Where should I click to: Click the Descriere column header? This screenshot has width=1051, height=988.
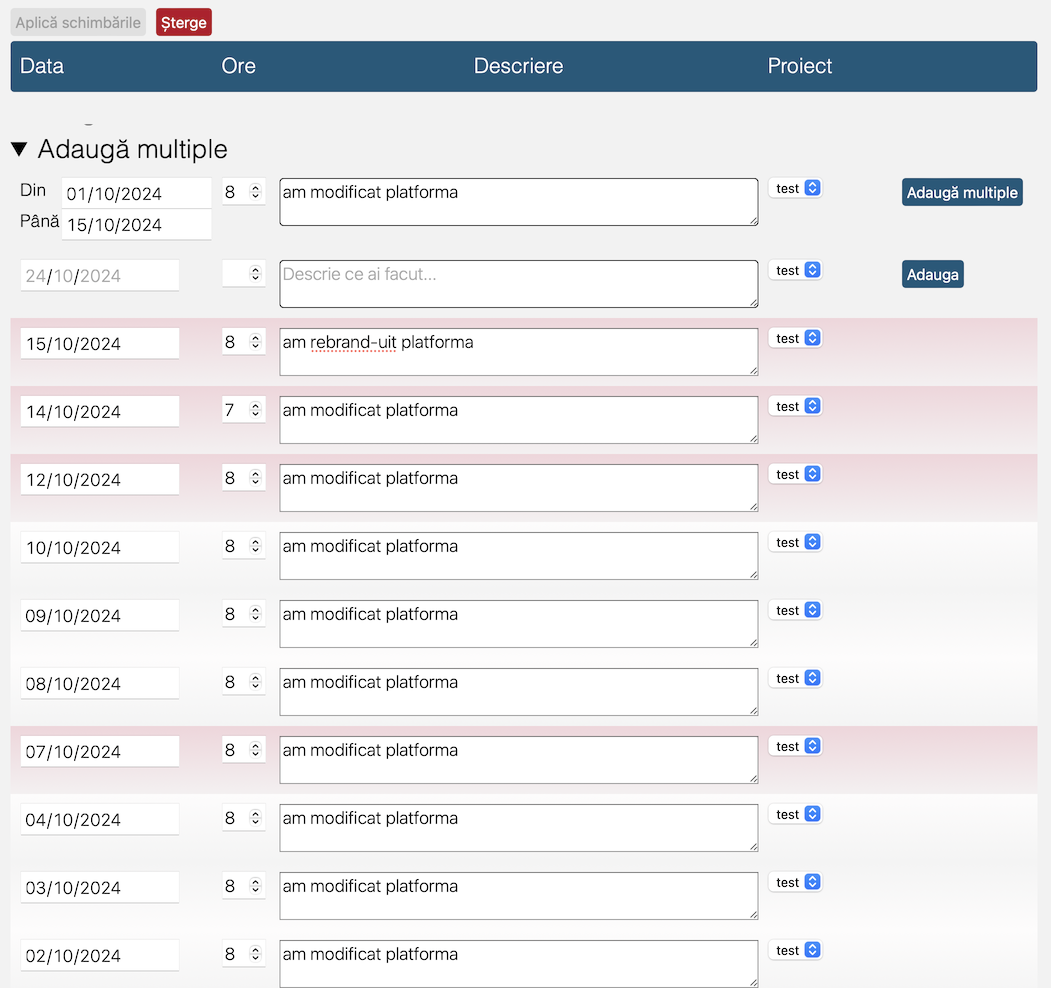pos(519,66)
